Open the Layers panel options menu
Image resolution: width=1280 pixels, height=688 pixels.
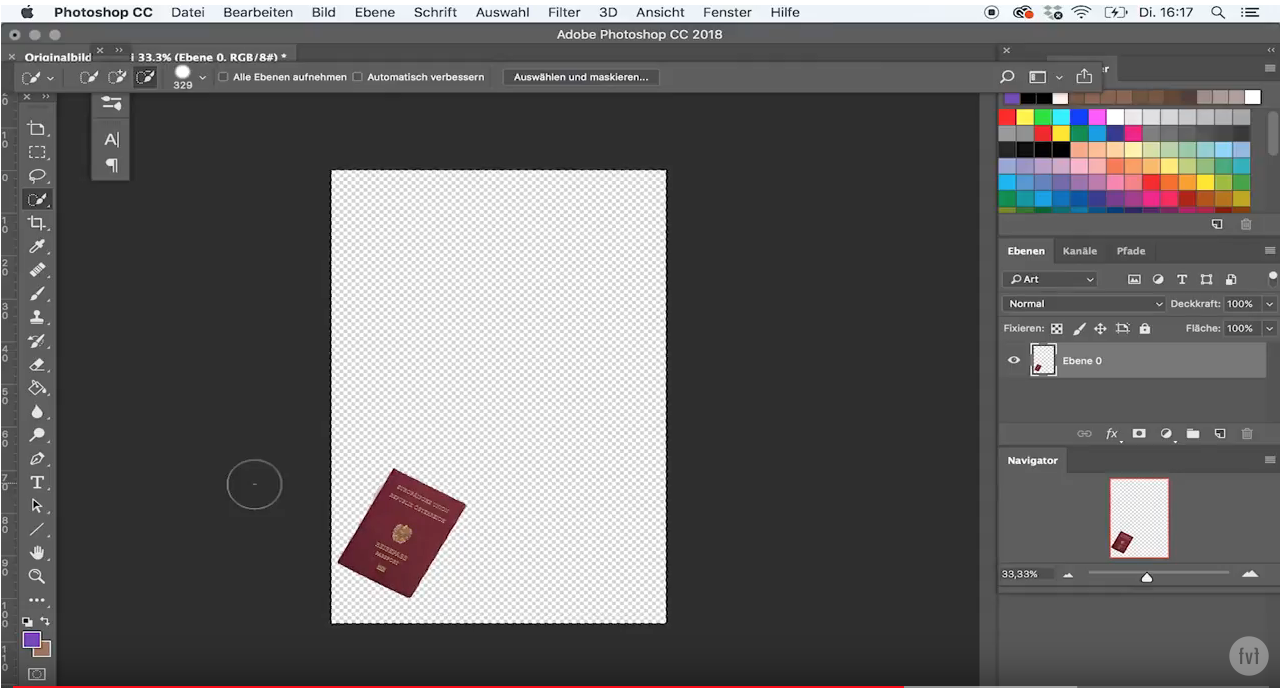(1270, 251)
